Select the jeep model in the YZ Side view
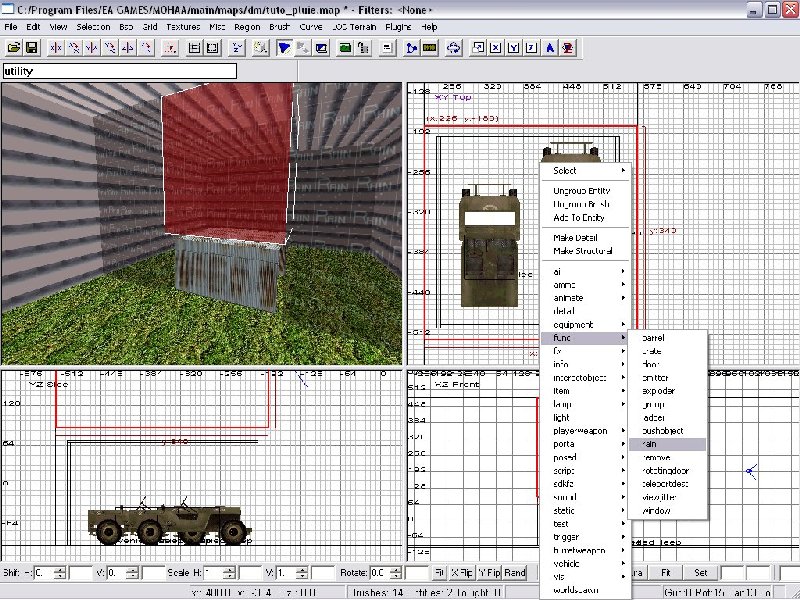The width and height of the screenshot is (800, 600). pyautogui.click(x=169, y=520)
